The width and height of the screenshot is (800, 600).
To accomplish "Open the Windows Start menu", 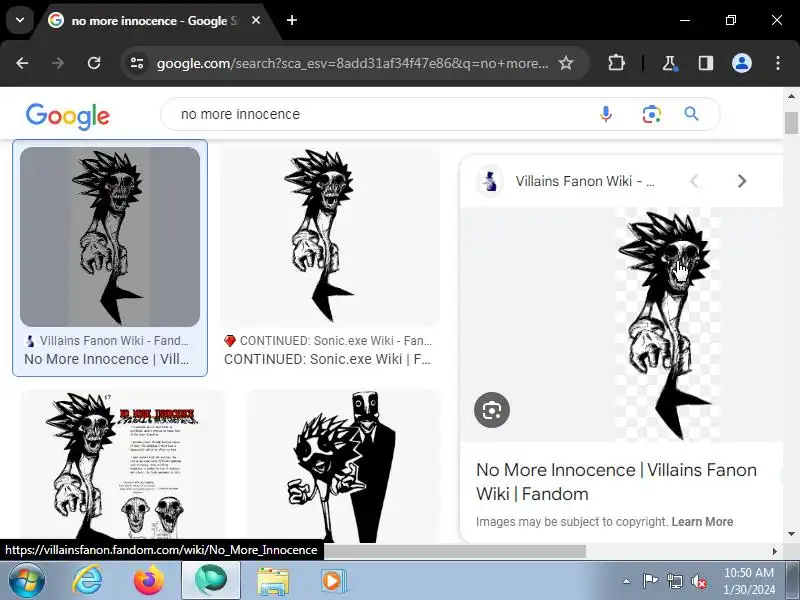I will (27, 581).
